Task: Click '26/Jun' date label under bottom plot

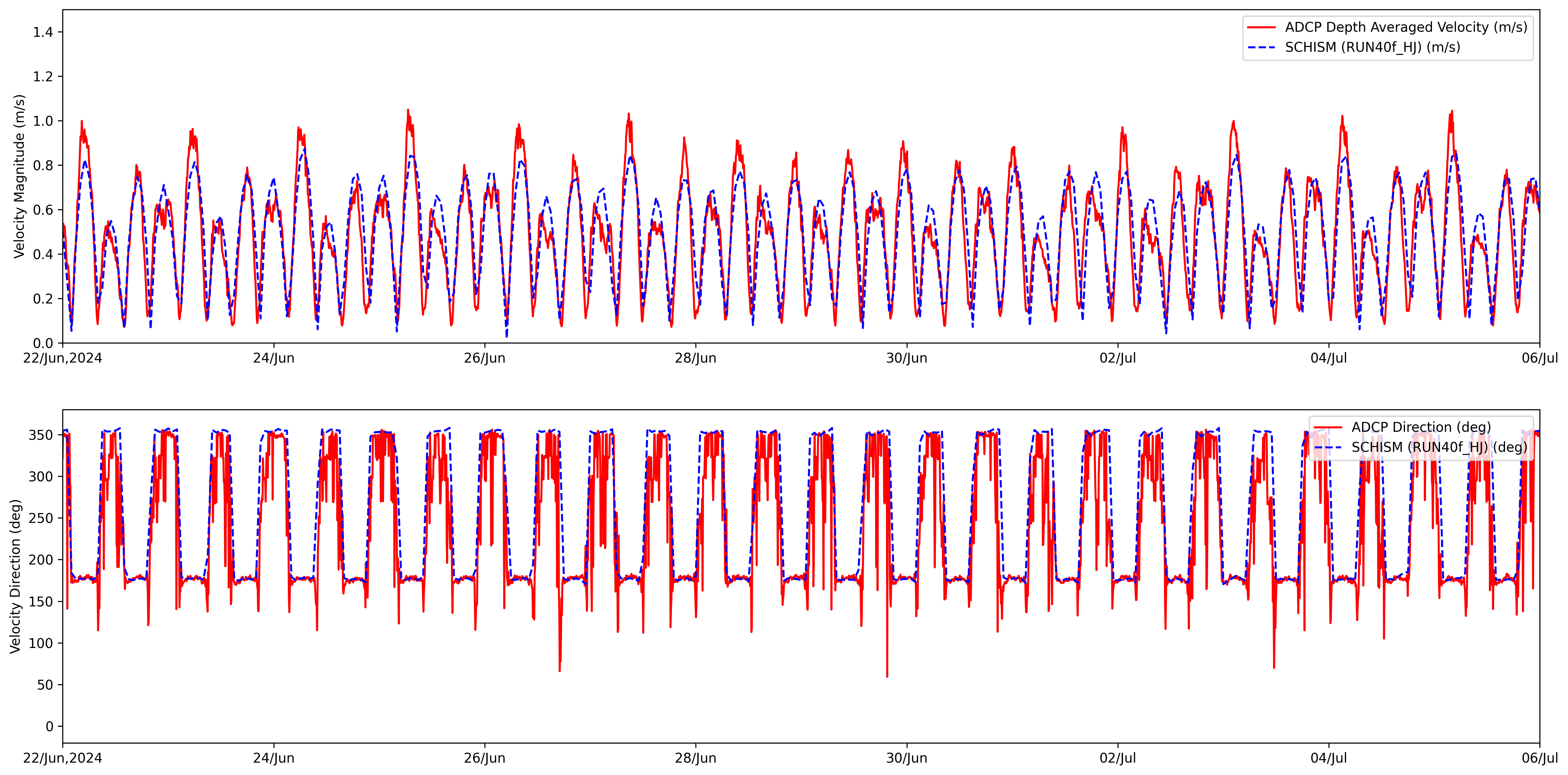Action: pos(484,758)
